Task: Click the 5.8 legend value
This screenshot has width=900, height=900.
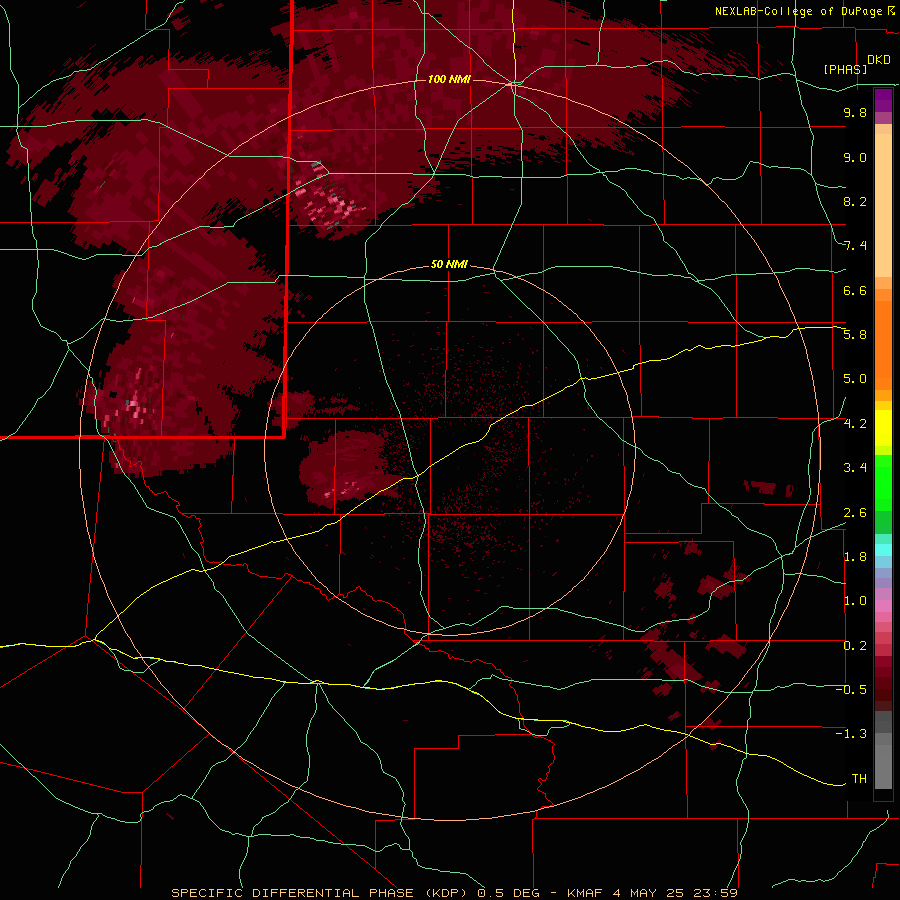Action: pyautogui.click(x=855, y=335)
